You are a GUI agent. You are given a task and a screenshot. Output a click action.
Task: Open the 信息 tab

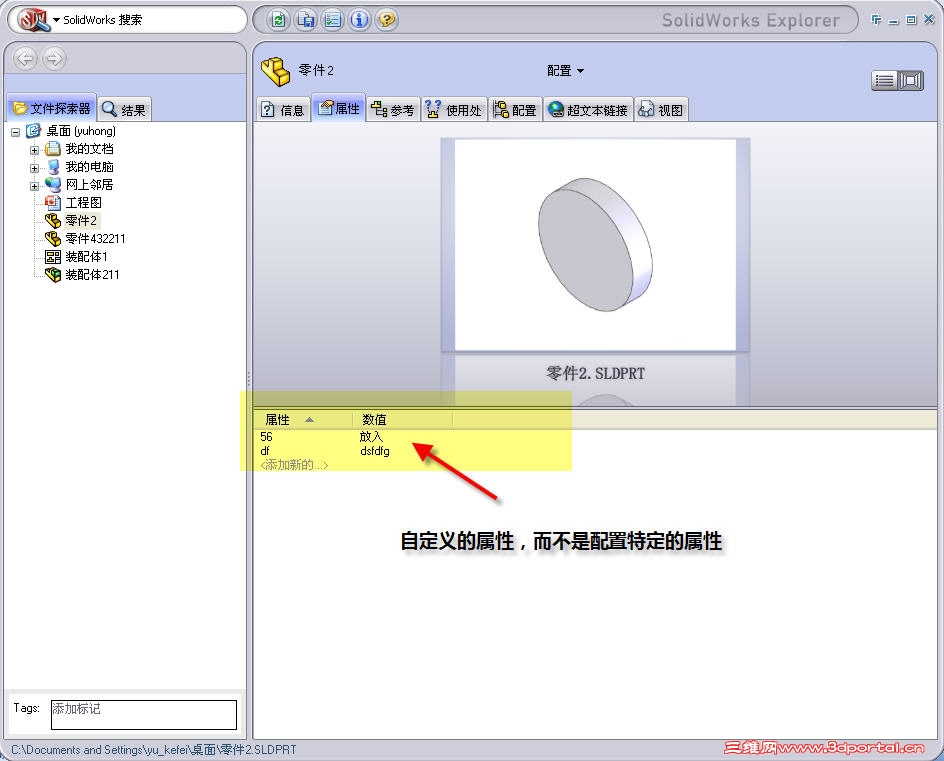tap(283, 110)
